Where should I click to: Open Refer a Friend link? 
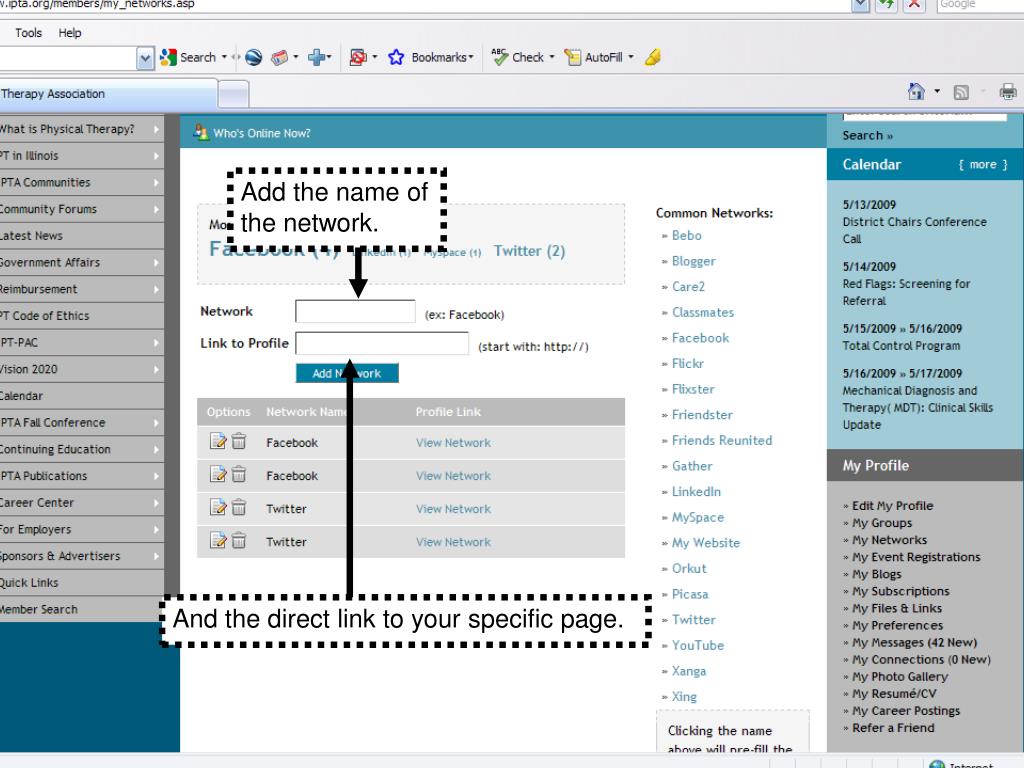click(x=893, y=728)
